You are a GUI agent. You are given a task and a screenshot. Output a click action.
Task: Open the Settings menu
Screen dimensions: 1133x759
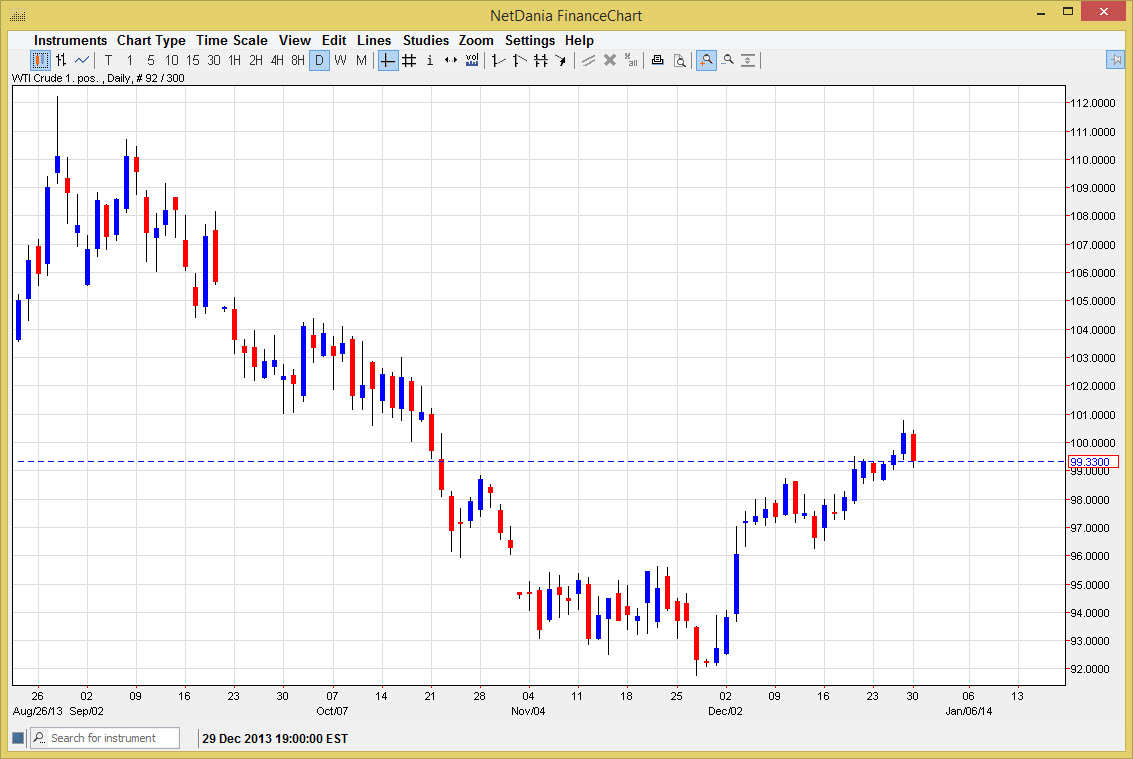(529, 40)
